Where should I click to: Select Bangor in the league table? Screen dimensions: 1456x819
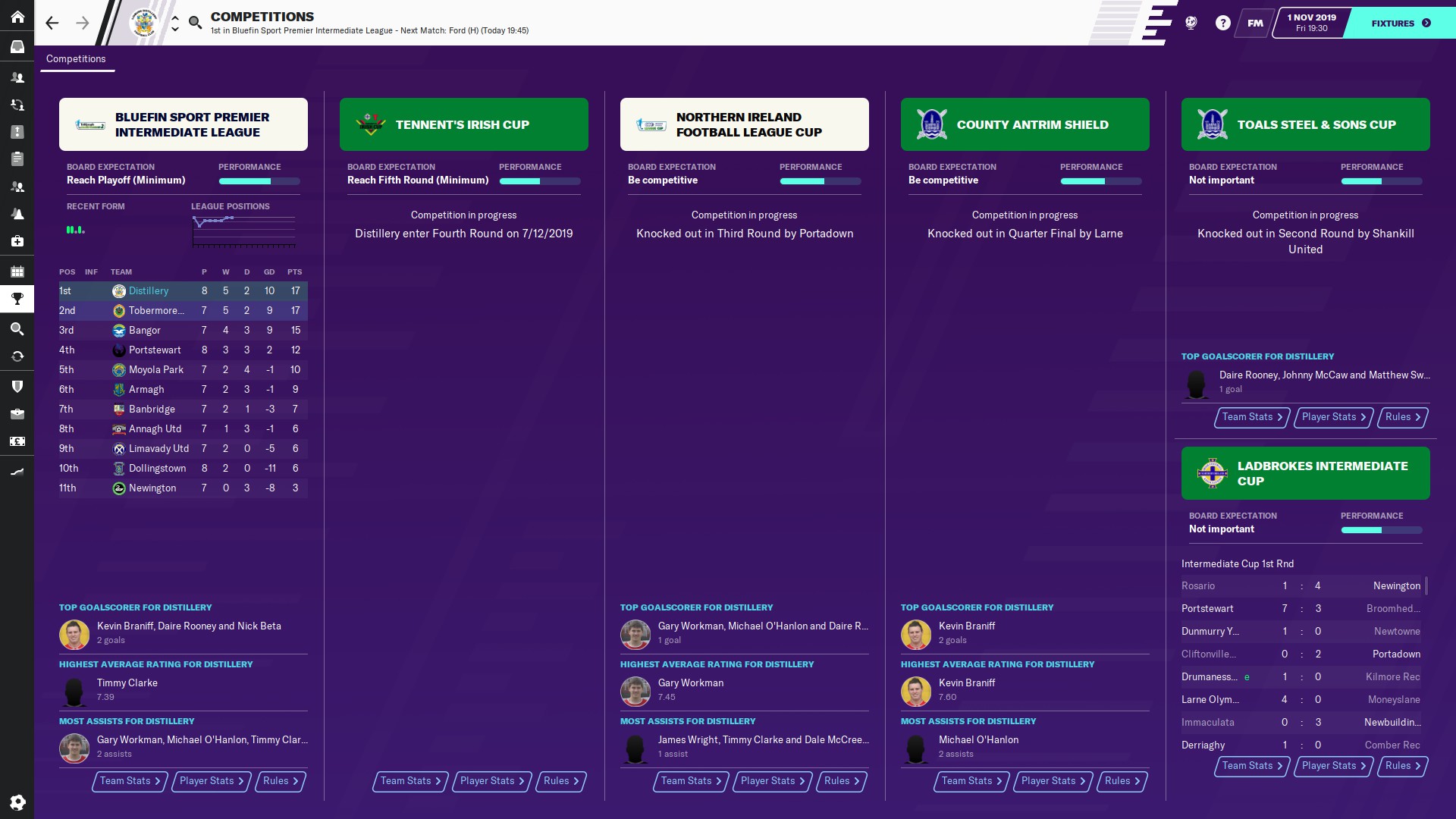pyautogui.click(x=184, y=331)
